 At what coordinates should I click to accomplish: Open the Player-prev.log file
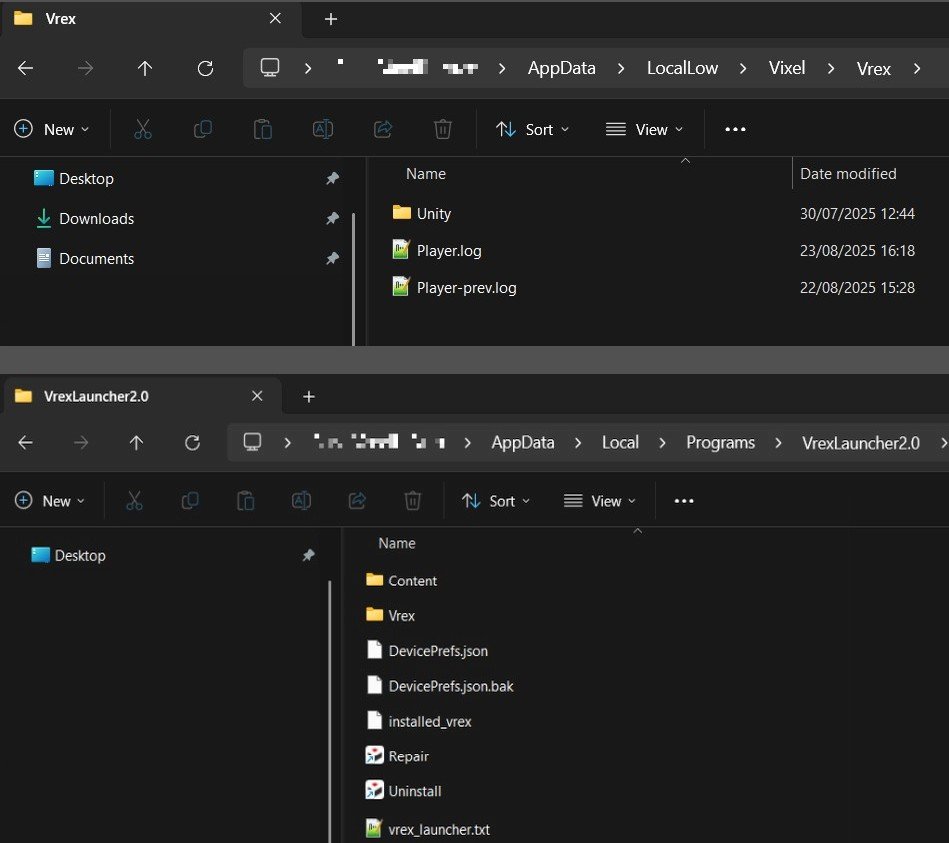(465, 288)
